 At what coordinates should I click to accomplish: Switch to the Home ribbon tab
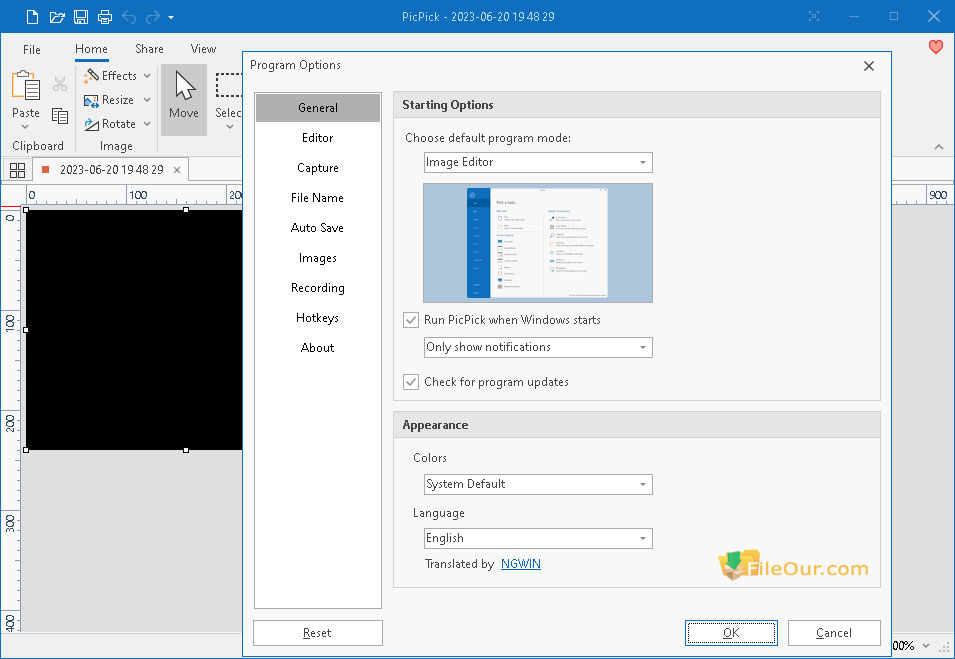[x=91, y=49]
